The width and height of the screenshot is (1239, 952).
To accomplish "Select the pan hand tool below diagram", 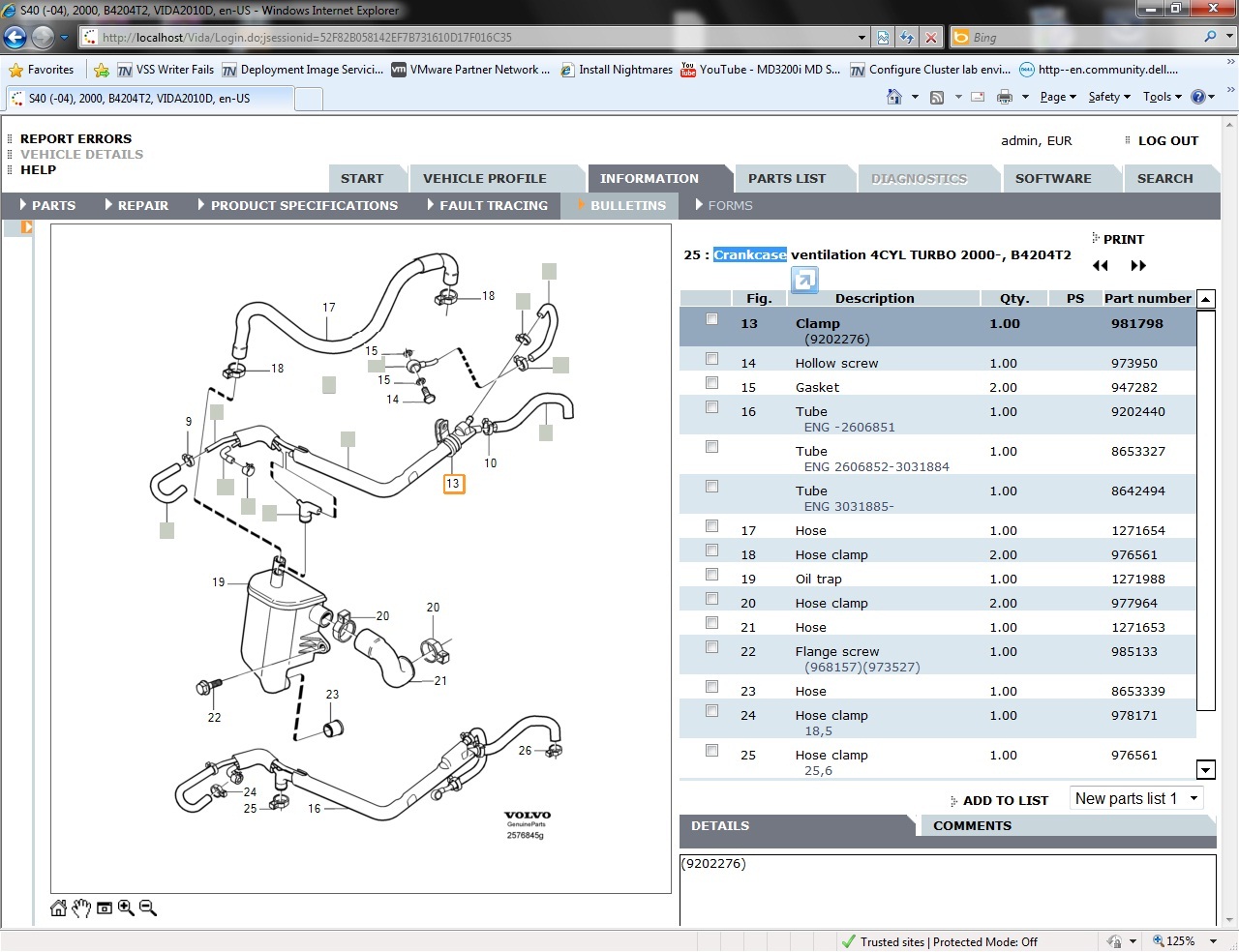I will (81, 907).
